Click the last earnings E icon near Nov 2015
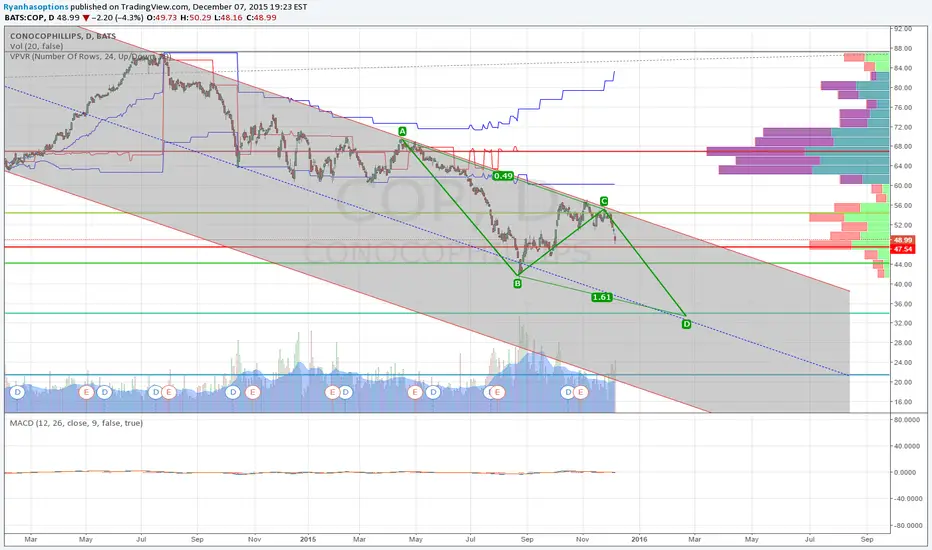Image resolution: width=932 pixels, height=550 pixels. click(x=581, y=392)
